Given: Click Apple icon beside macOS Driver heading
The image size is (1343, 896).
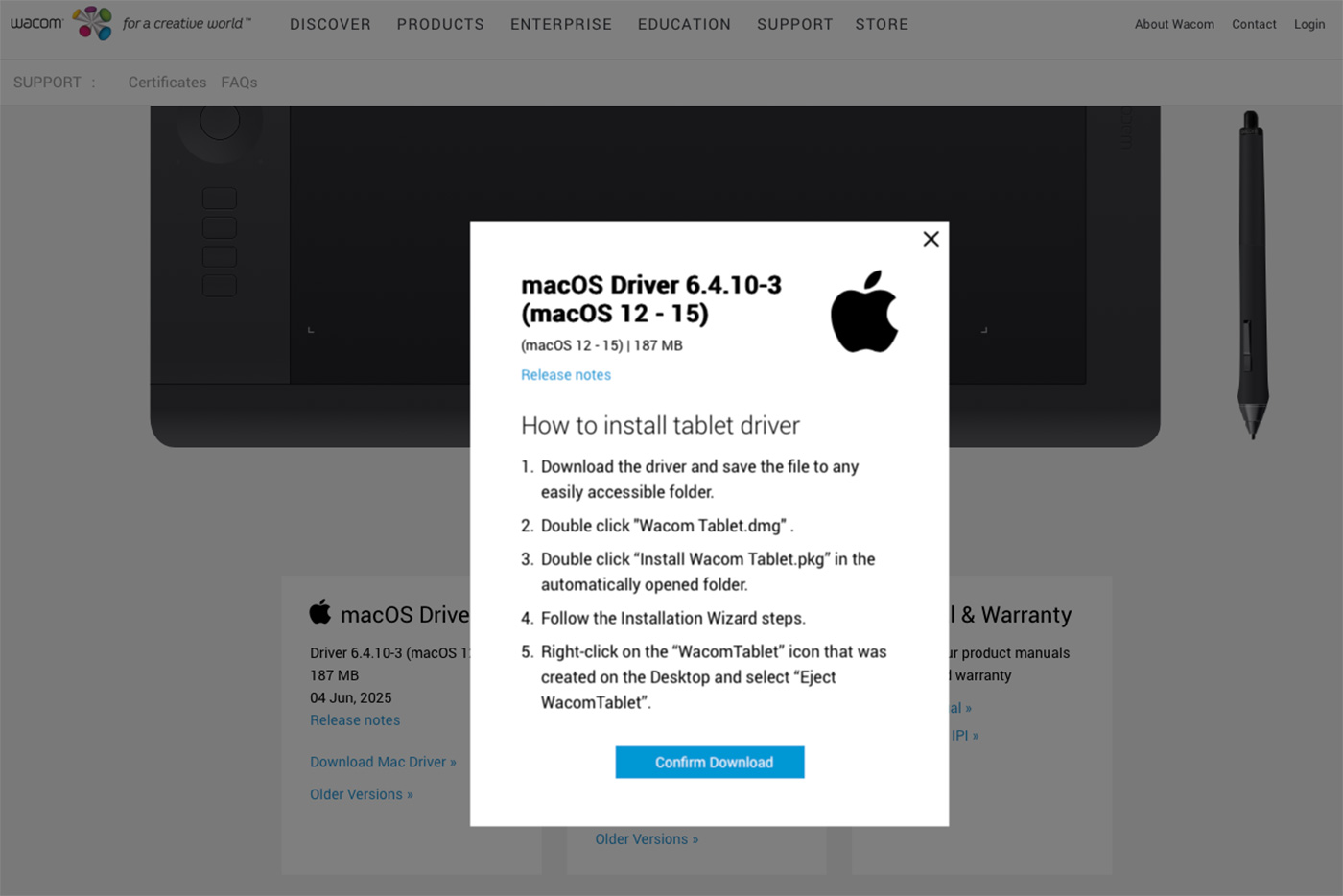Looking at the screenshot, I should (320, 612).
